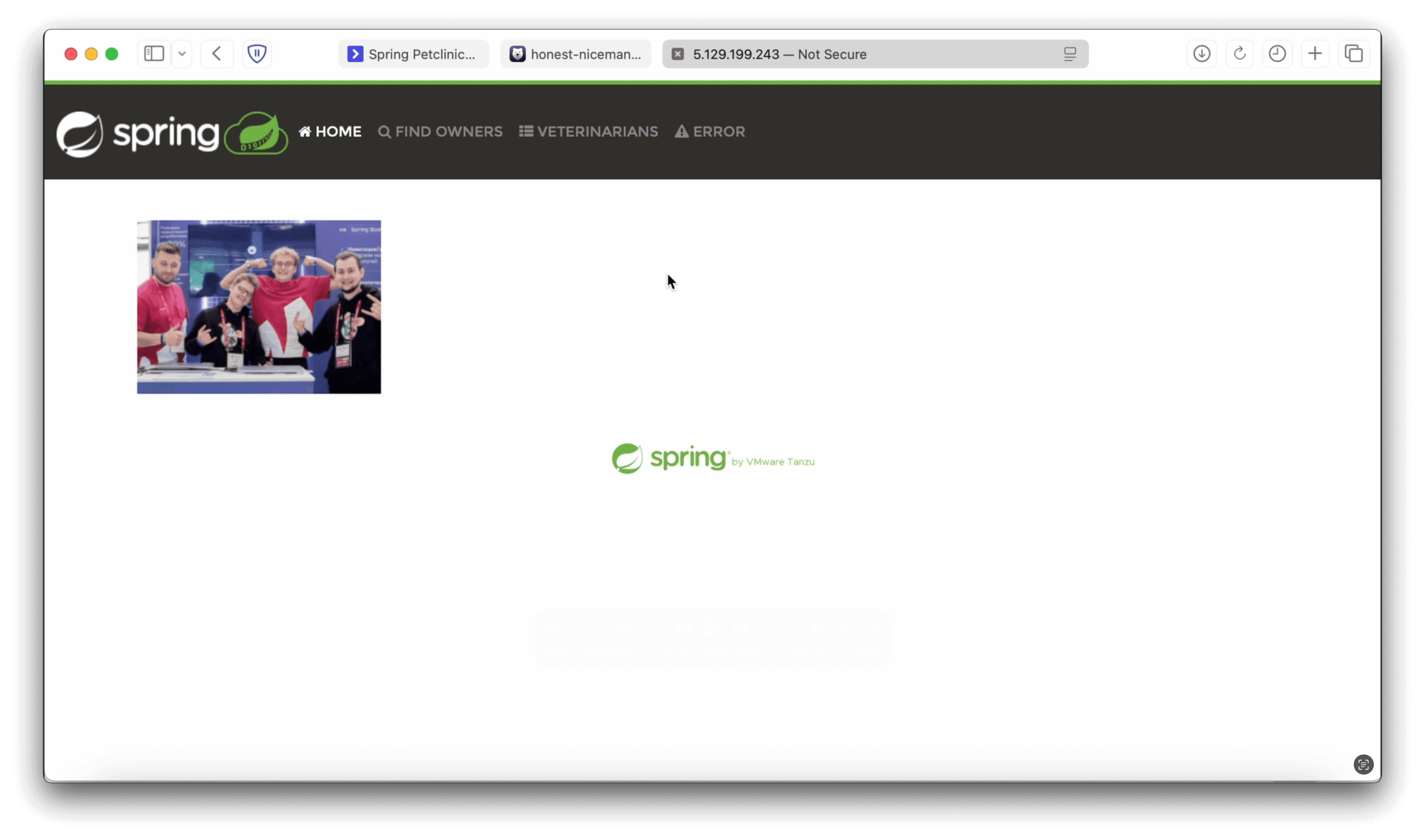Screen dimensions: 1425x840
Task: Open the History clock icon
Action: click(x=1277, y=54)
